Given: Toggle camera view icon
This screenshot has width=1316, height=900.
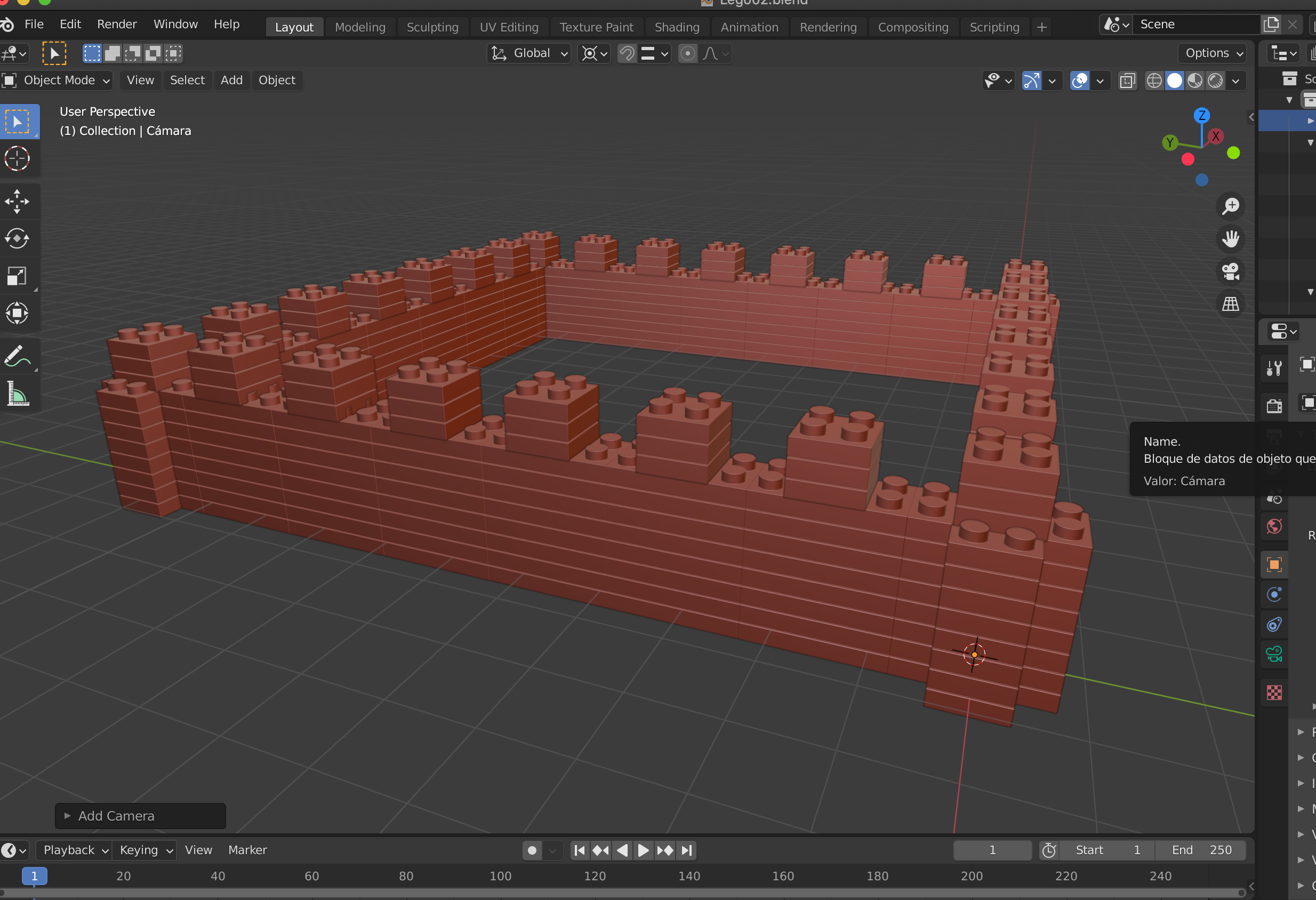Looking at the screenshot, I should (x=1230, y=271).
